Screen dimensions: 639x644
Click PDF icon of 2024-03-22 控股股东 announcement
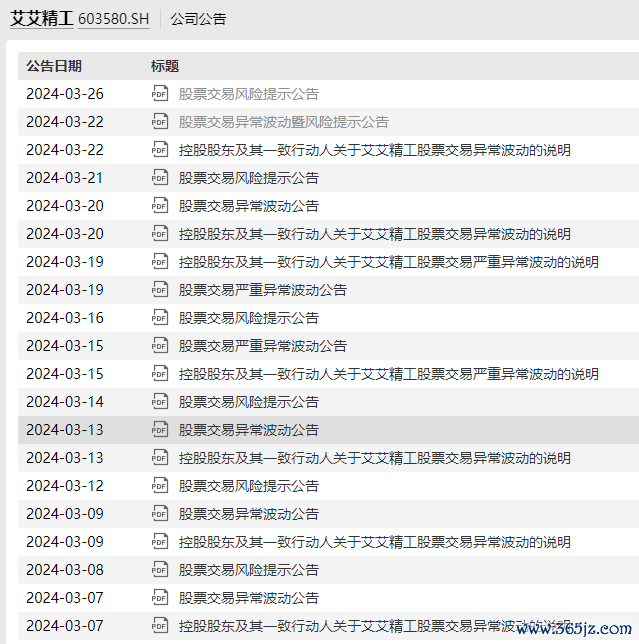tap(160, 150)
